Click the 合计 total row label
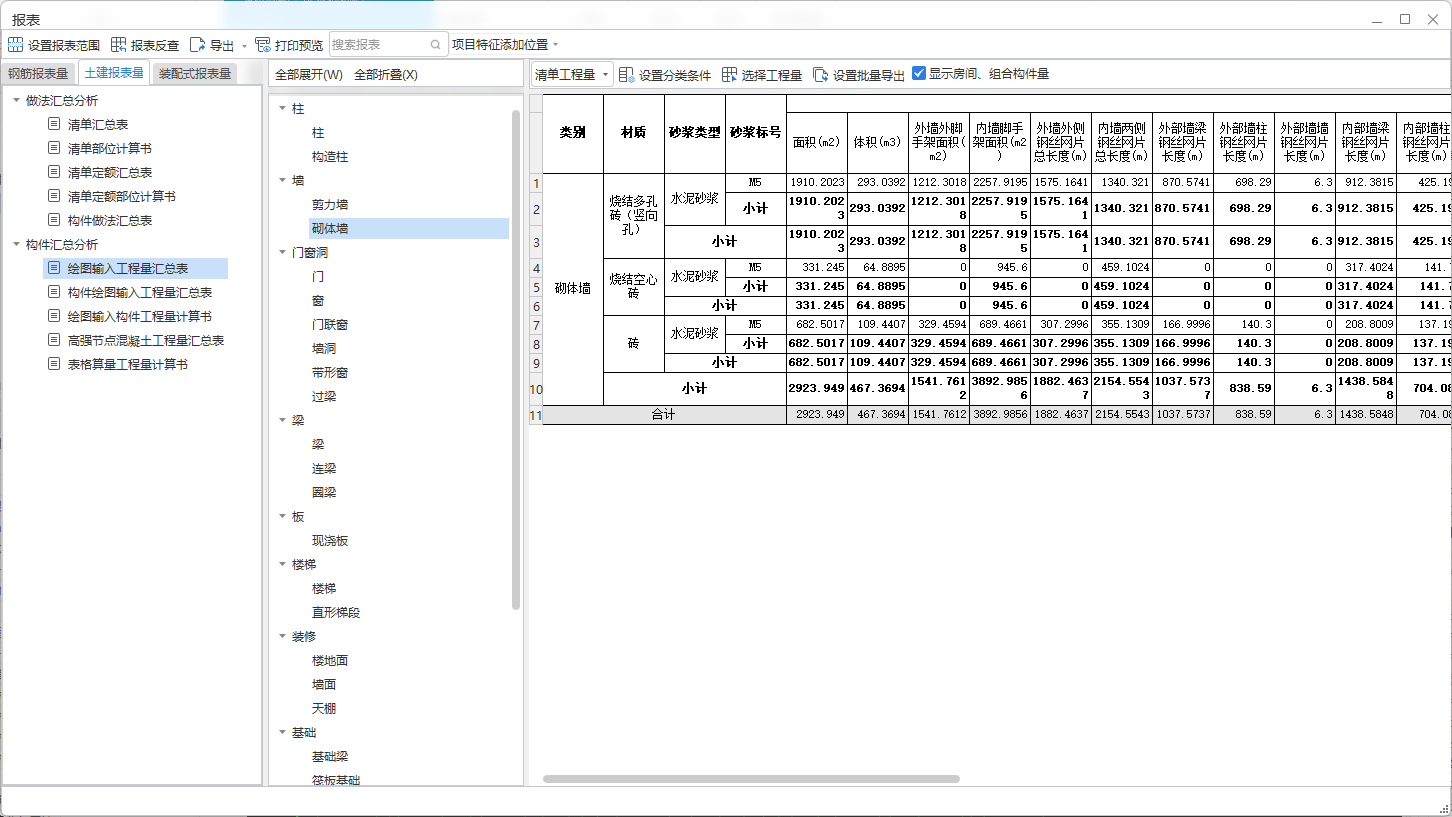1452x817 pixels. click(664, 414)
